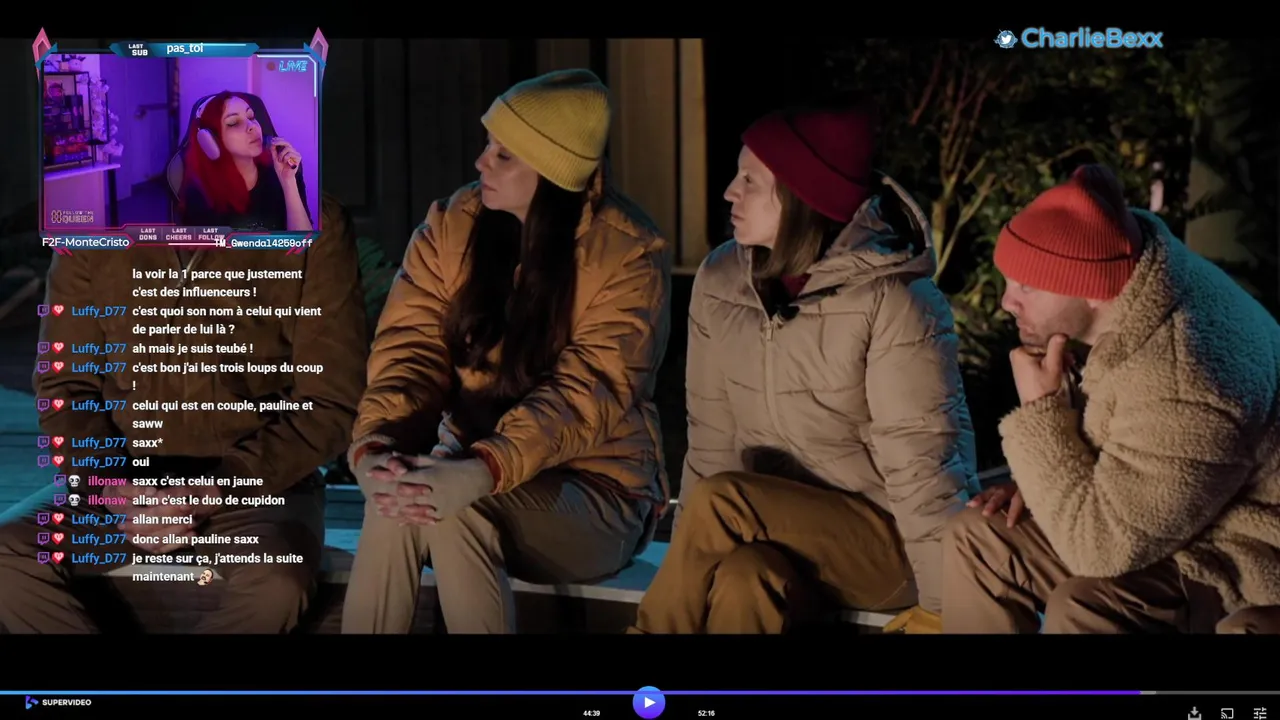Click message 'allan c'est le duo de cupidon'
1280x720 pixels.
click(x=208, y=500)
